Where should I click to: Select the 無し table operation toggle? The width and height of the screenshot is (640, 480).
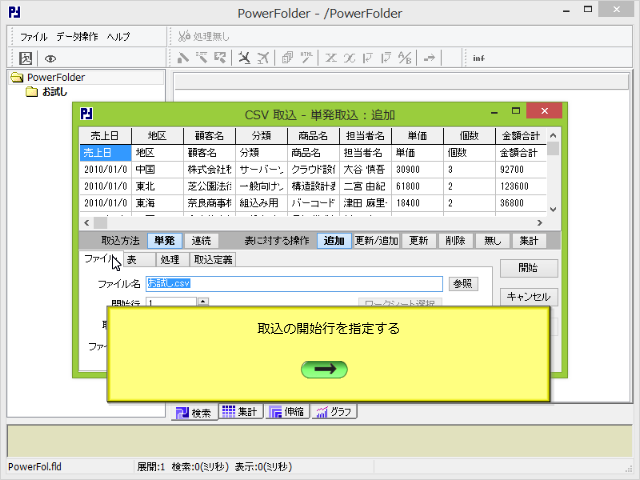click(492, 240)
